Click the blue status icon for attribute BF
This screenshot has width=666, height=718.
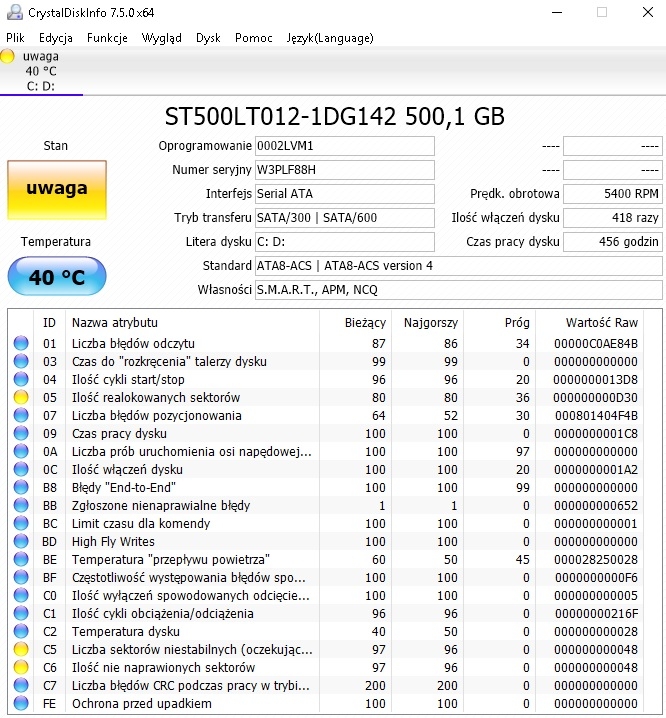21,577
